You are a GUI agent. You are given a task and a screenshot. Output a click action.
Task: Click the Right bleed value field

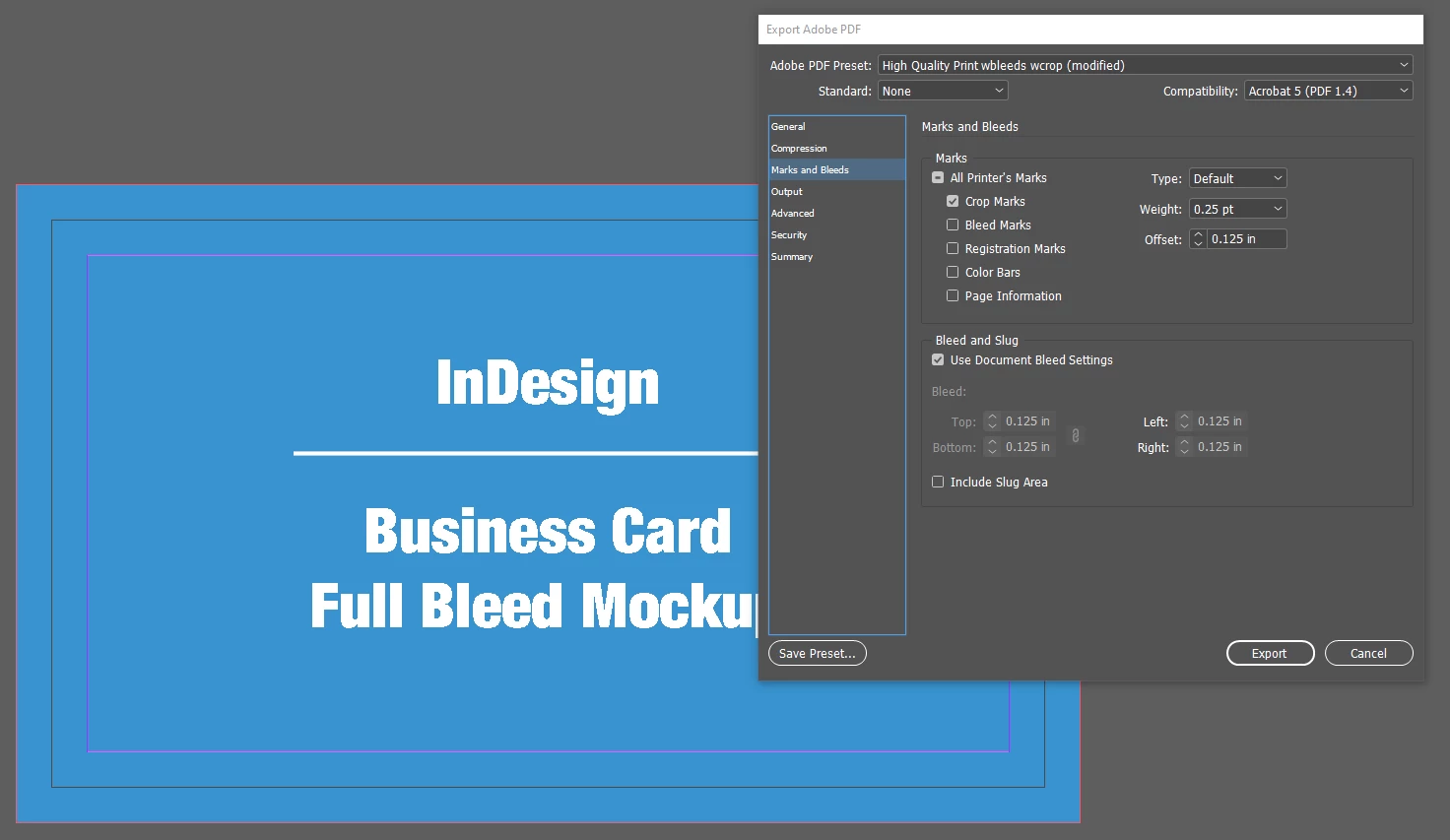point(1219,447)
